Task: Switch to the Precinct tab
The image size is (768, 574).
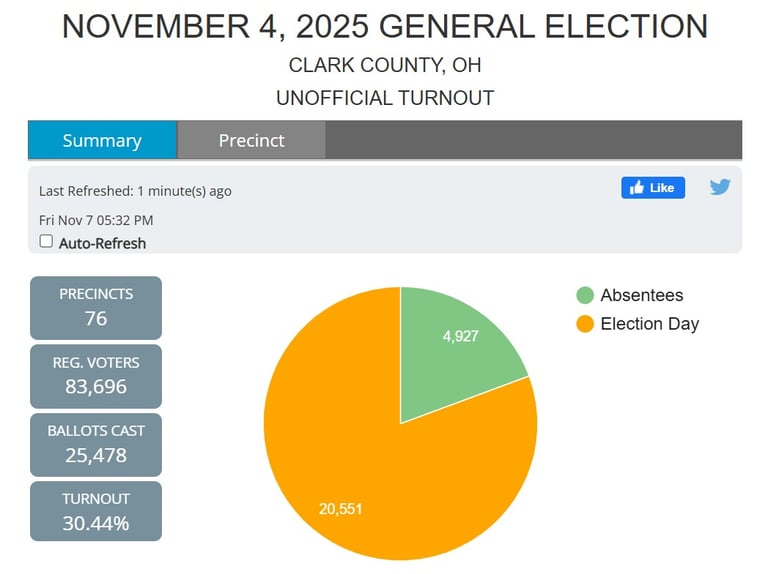Action: pyautogui.click(x=251, y=140)
